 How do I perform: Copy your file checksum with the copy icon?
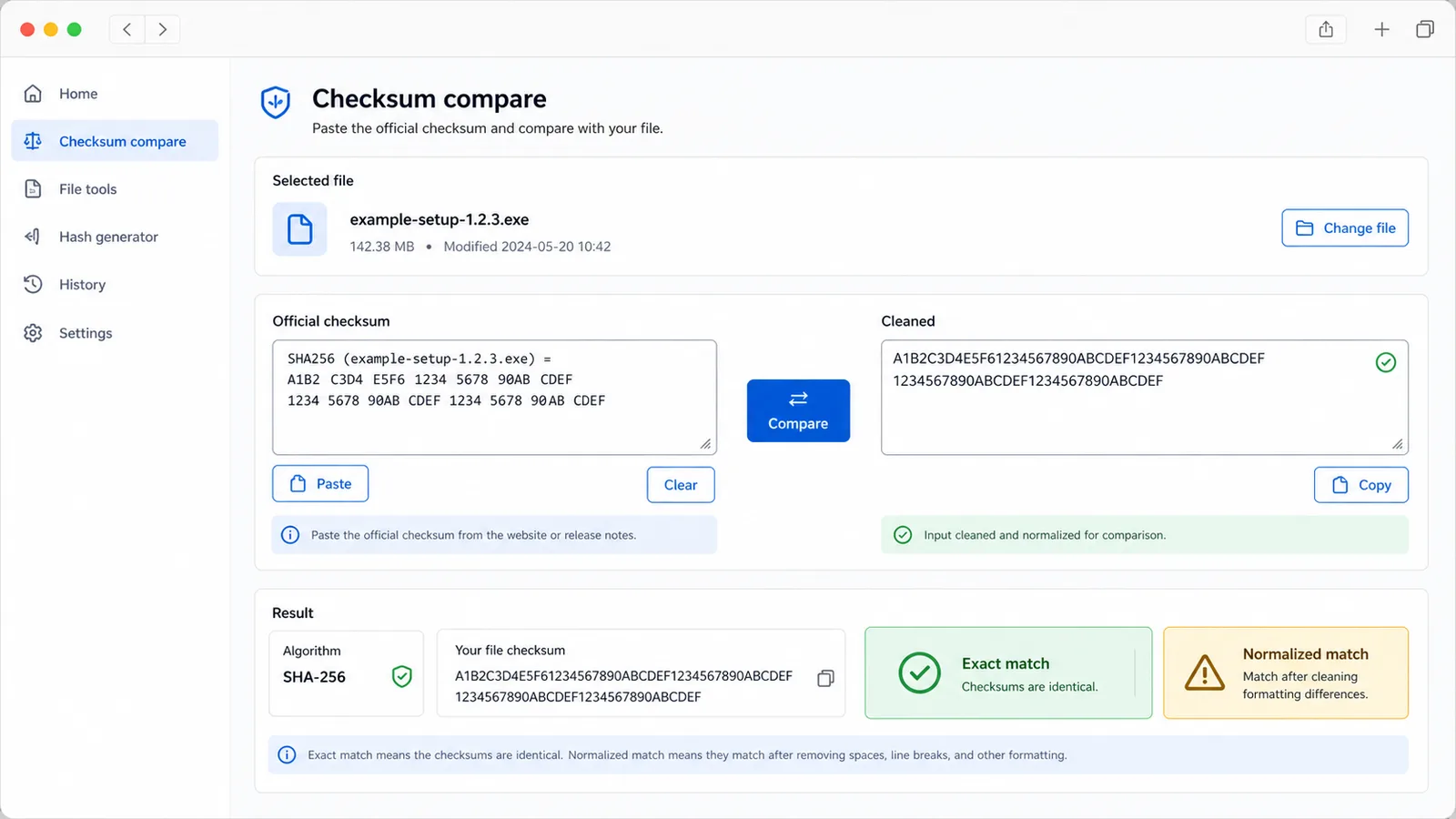coord(825,678)
